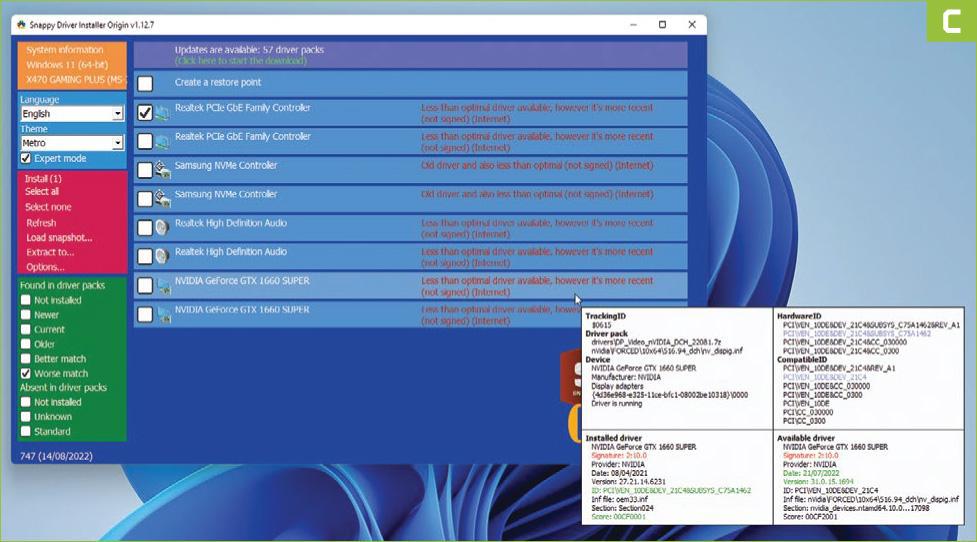Click Old driver status text on first Samsung row

click(537, 166)
